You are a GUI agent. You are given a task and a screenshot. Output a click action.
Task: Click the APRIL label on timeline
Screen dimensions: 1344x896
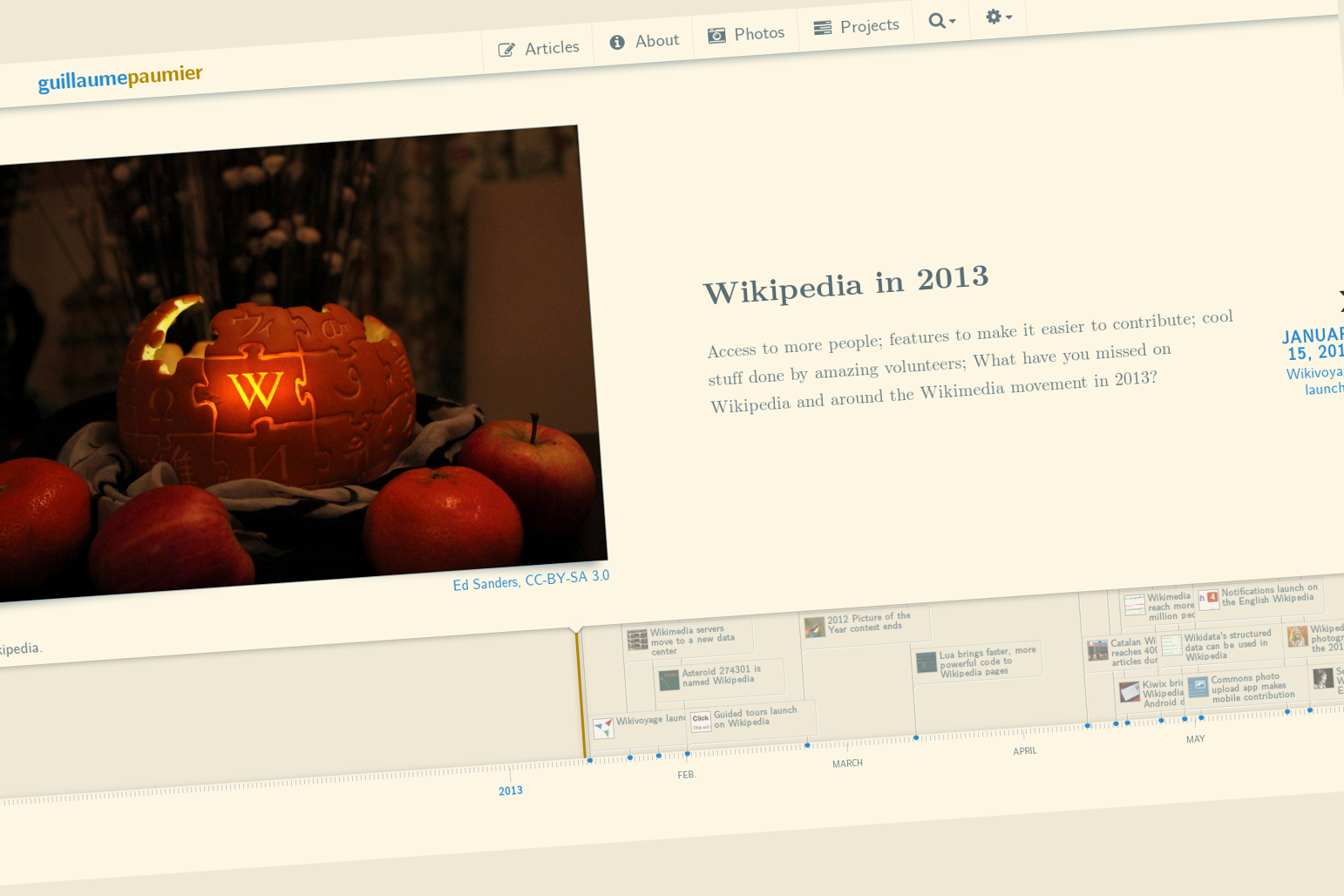pos(1025,751)
